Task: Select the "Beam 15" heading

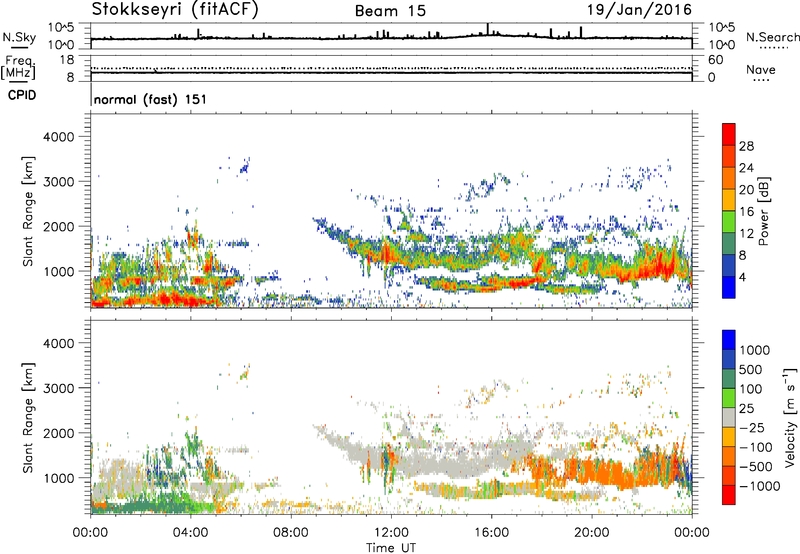Action: pyautogui.click(x=390, y=11)
